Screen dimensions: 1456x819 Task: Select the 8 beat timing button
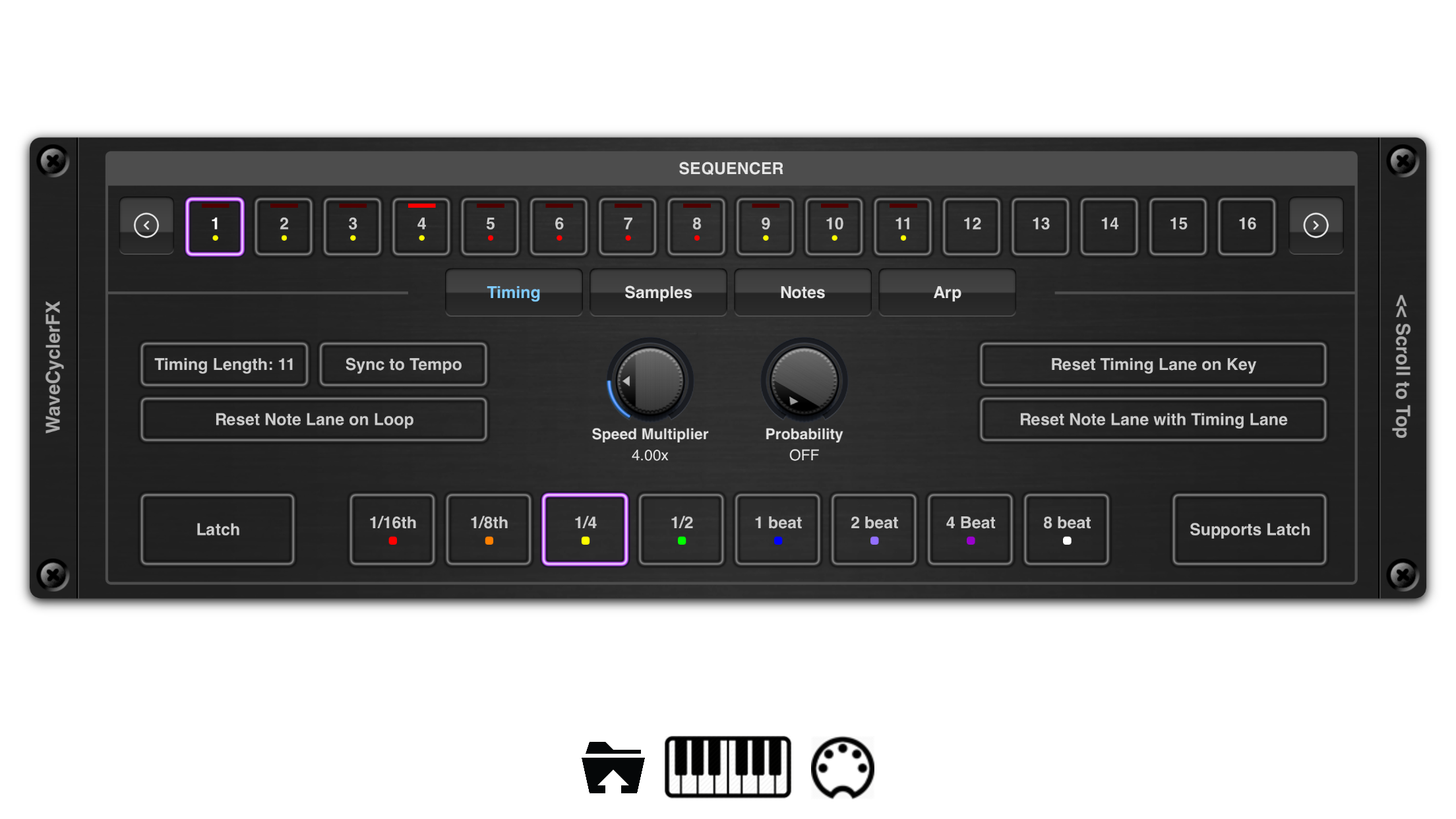coord(1066,530)
